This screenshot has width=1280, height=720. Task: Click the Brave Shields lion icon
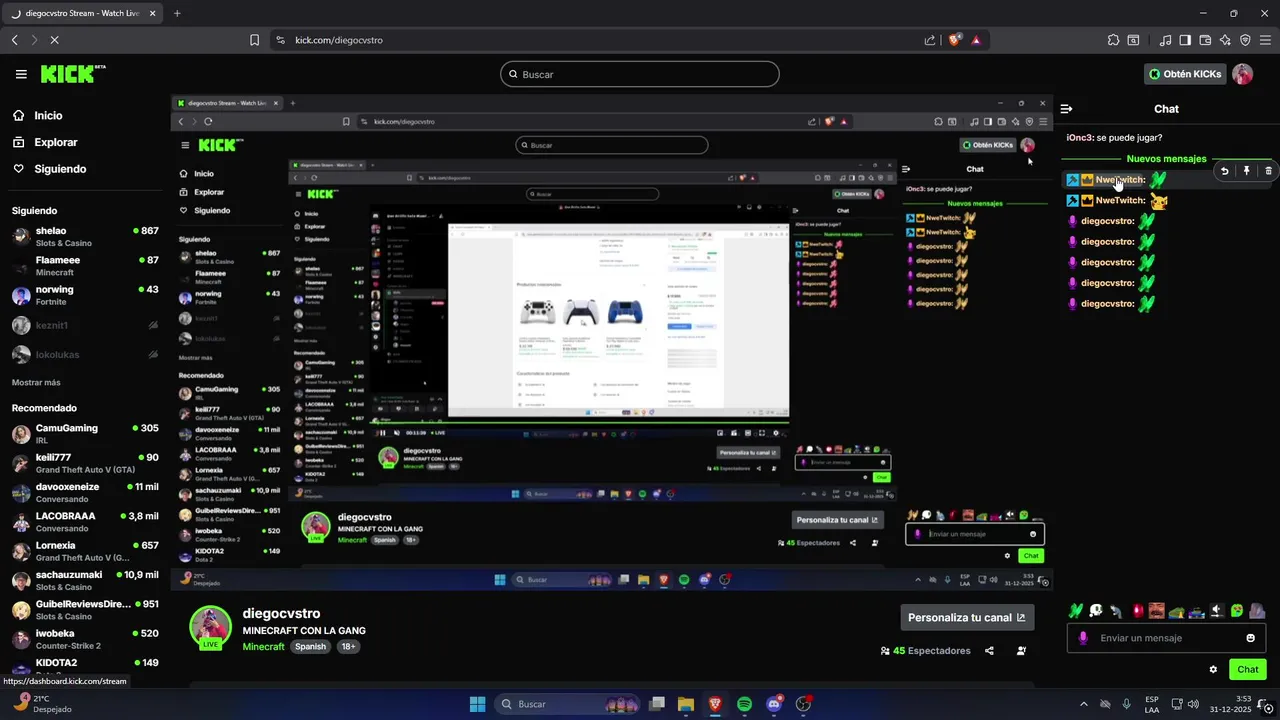(955, 40)
